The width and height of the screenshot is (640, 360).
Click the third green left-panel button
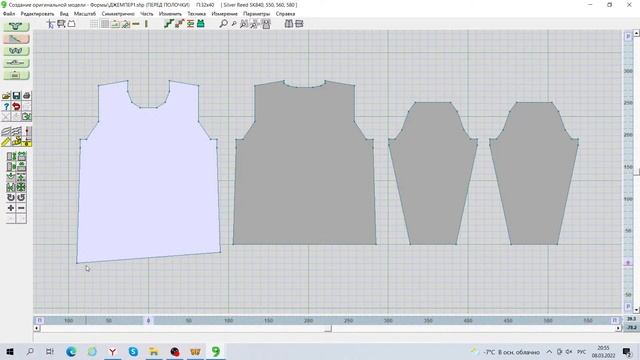point(16,51)
